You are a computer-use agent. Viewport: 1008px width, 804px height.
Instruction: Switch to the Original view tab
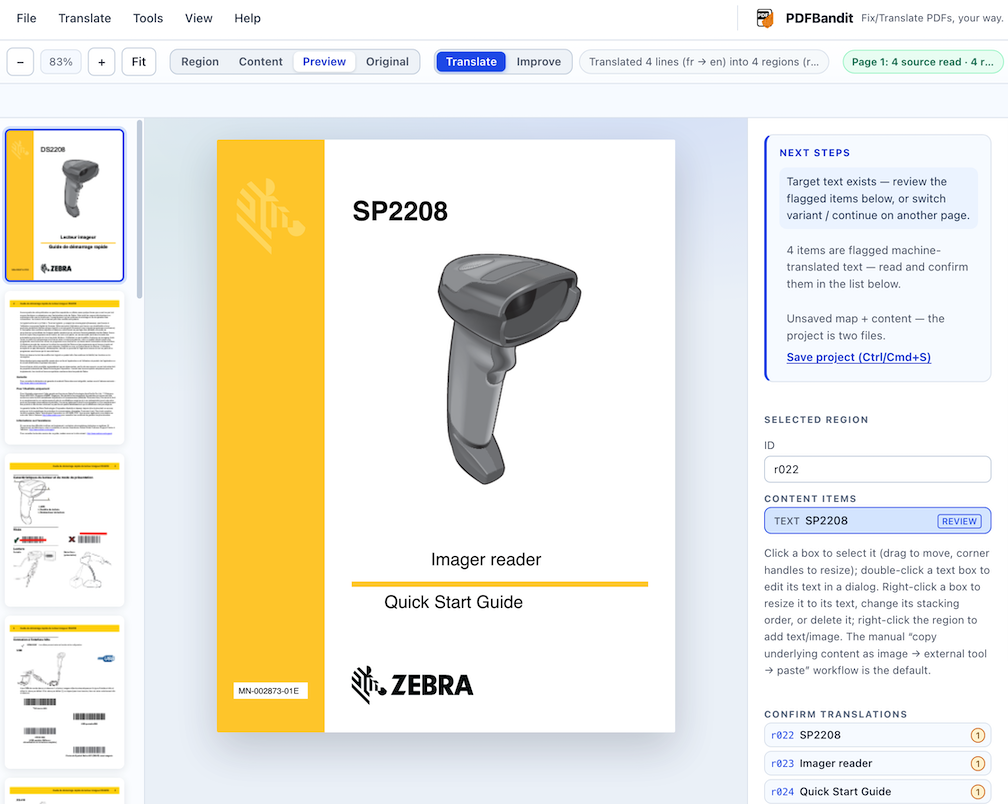tap(387, 62)
